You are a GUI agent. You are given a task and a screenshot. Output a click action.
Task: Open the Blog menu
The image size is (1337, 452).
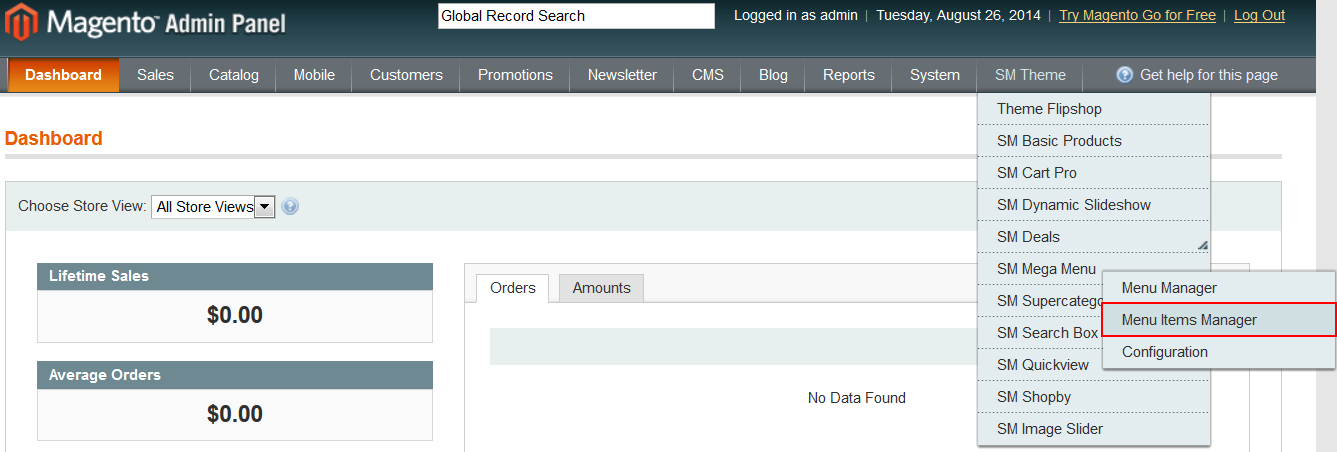[x=773, y=75]
